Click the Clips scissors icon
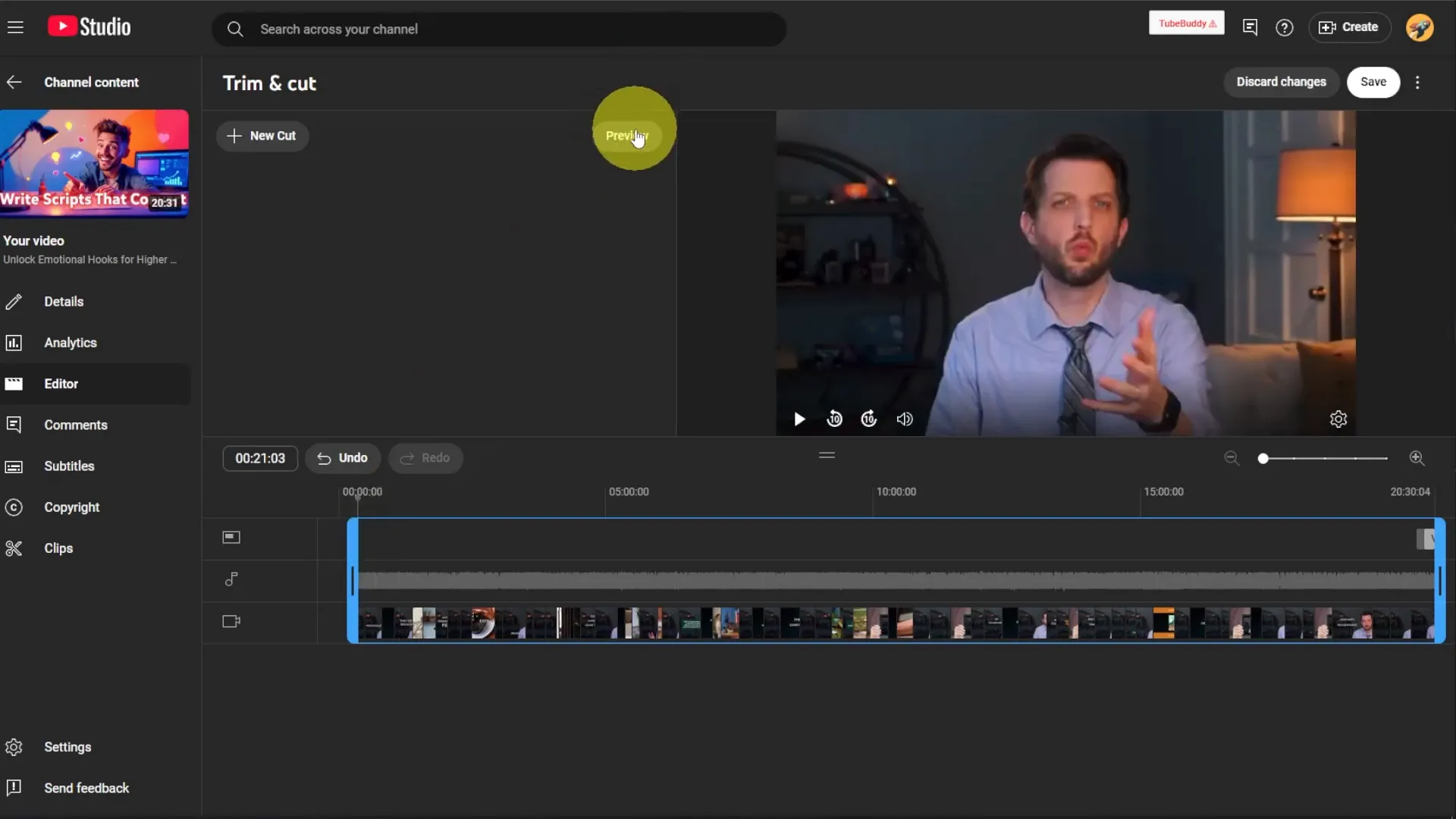 (14, 548)
